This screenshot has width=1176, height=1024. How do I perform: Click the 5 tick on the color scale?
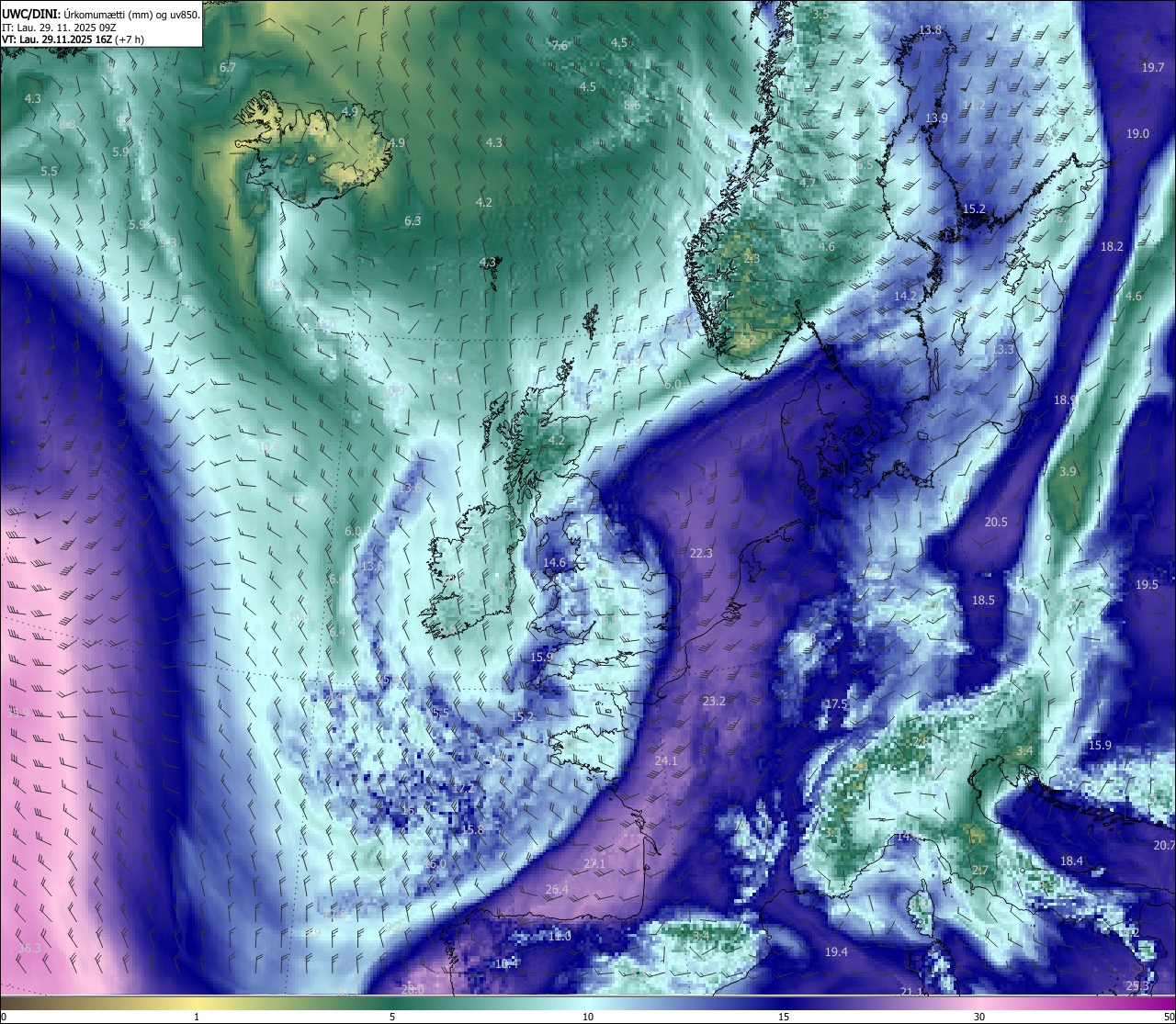[x=392, y=1017]
